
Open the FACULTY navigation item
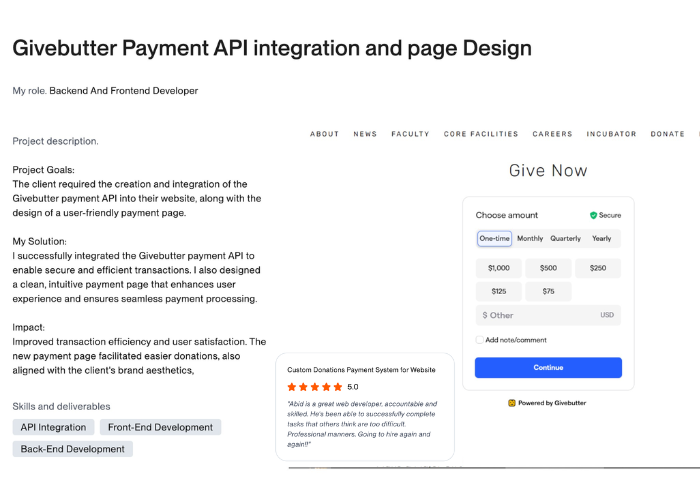(410, 134)
